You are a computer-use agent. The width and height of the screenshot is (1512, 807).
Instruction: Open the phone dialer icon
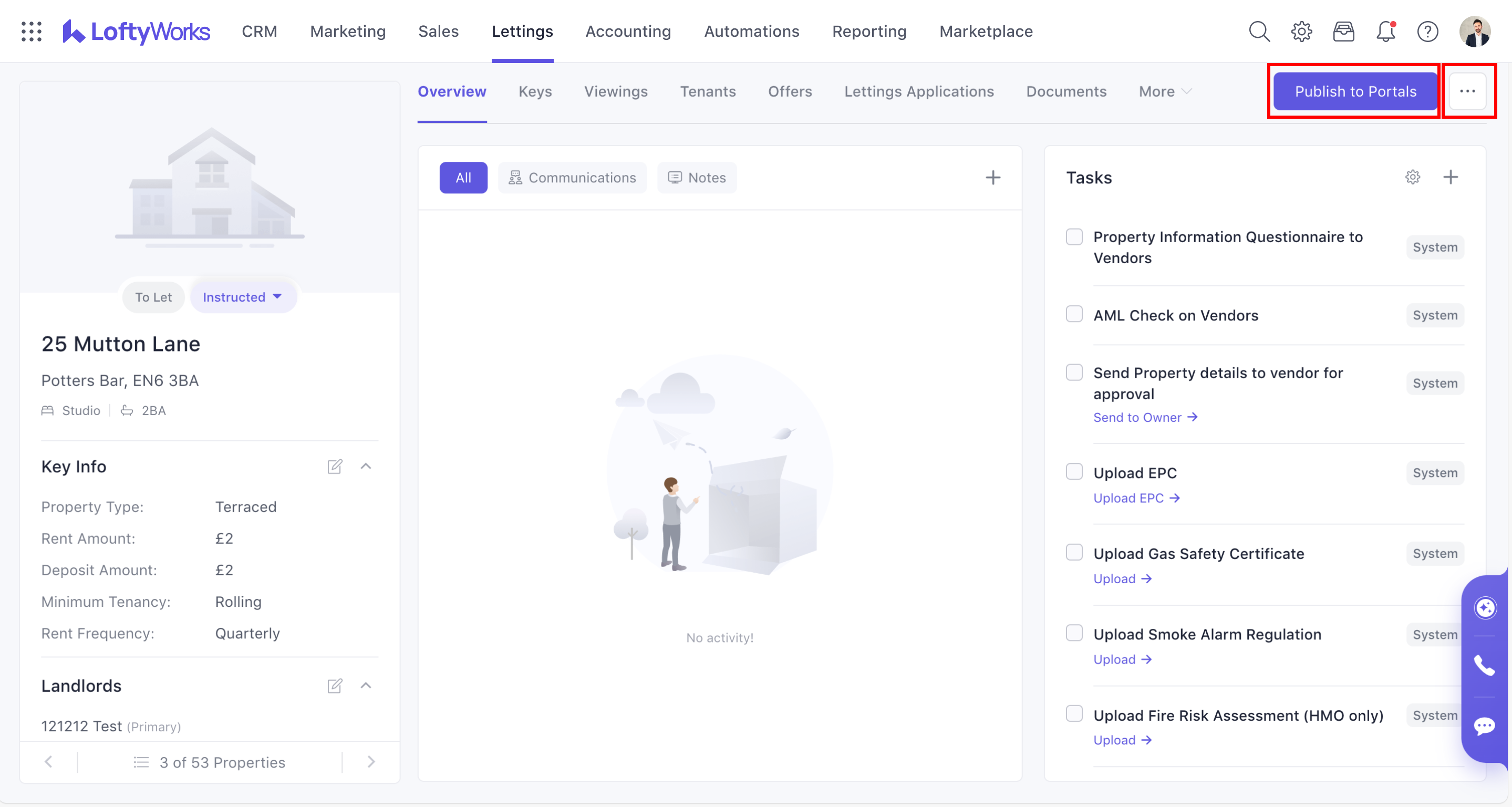click(1484, 666)
